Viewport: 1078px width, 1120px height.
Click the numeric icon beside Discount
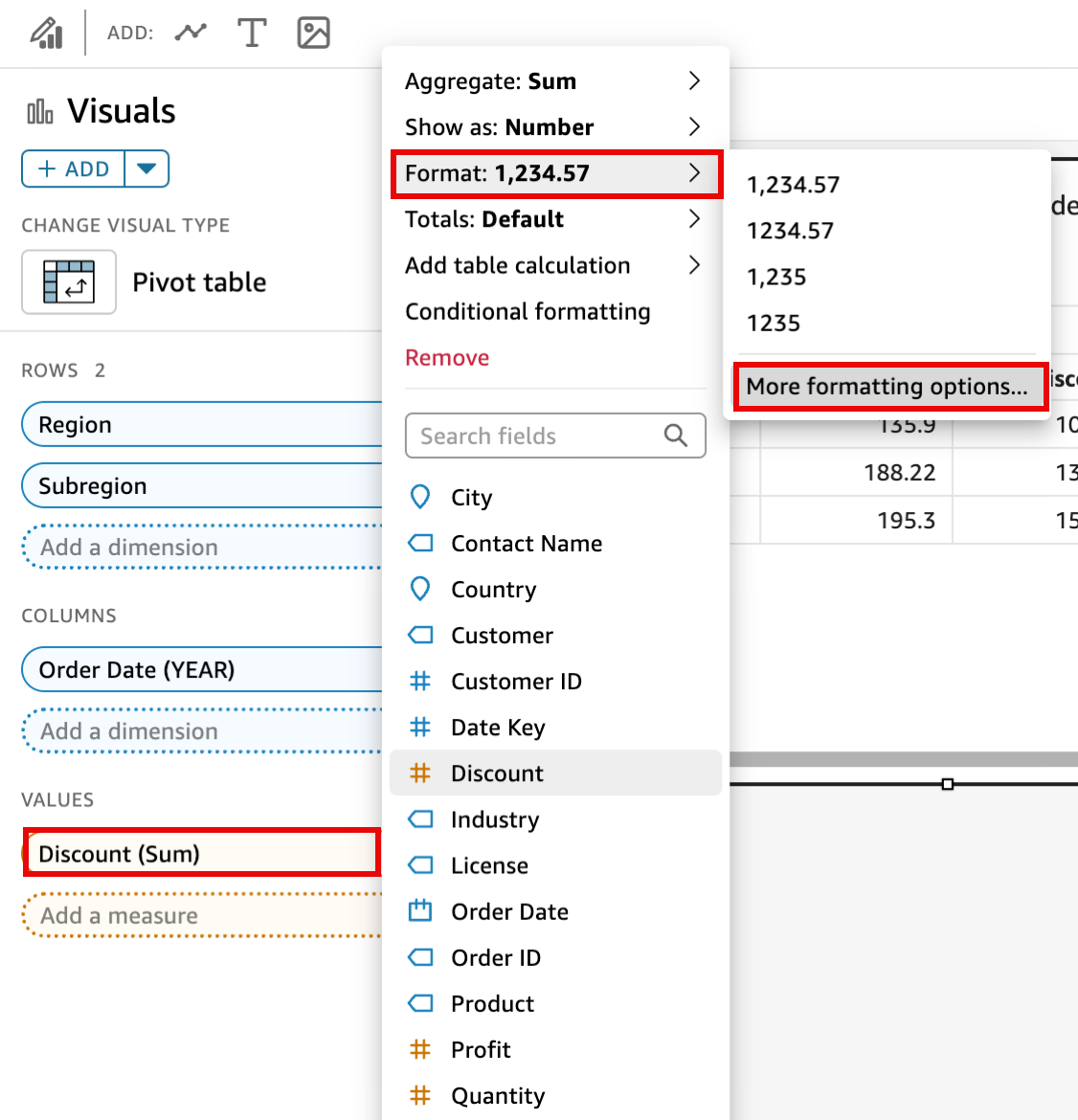click(x=420, y=773)
